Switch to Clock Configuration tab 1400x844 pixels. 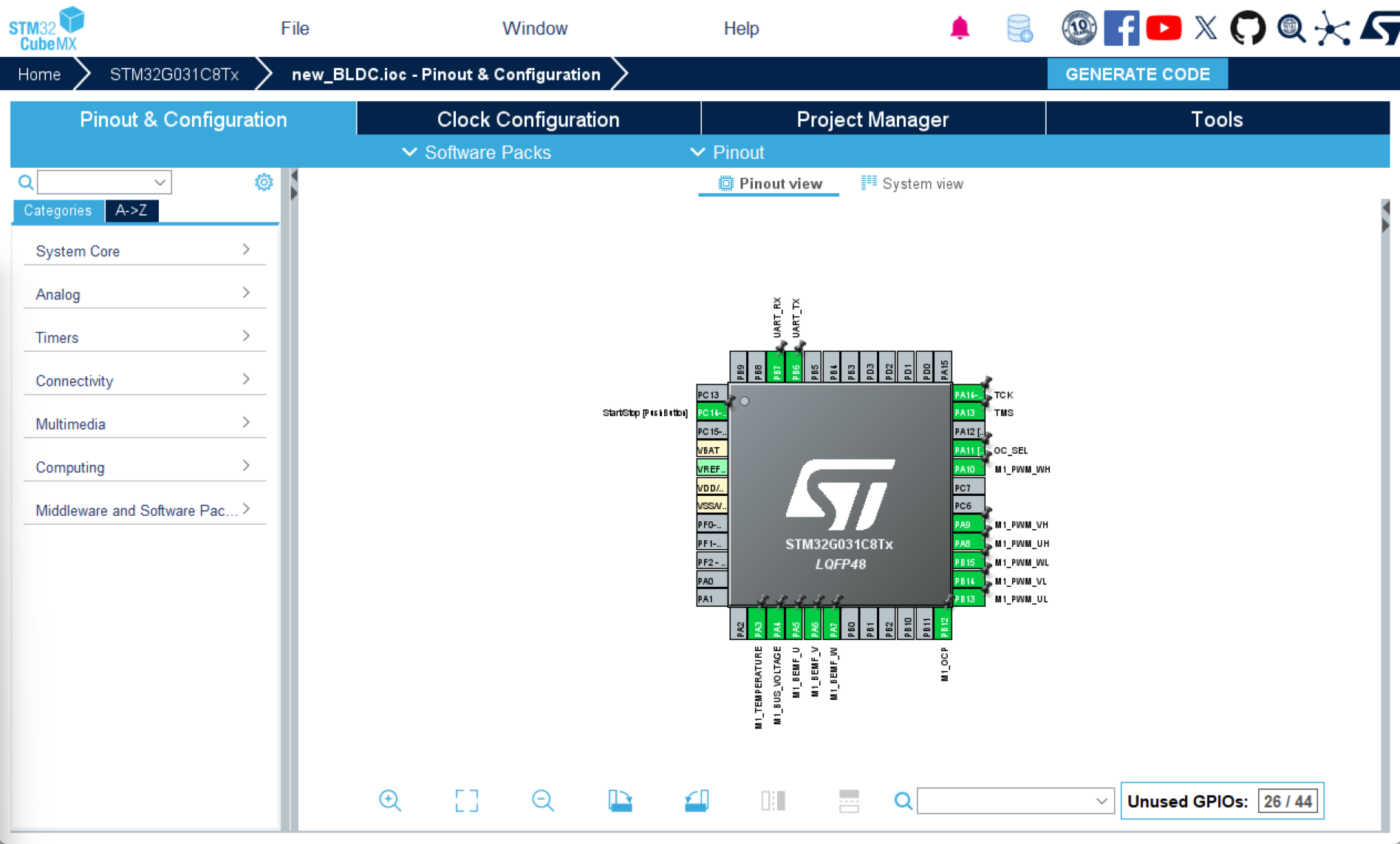(528, 119)
